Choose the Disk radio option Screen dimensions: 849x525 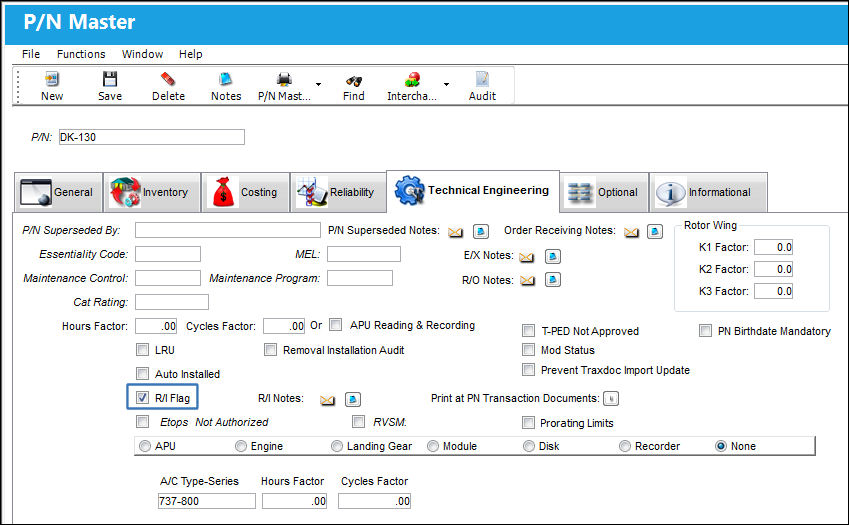(528, 446)
